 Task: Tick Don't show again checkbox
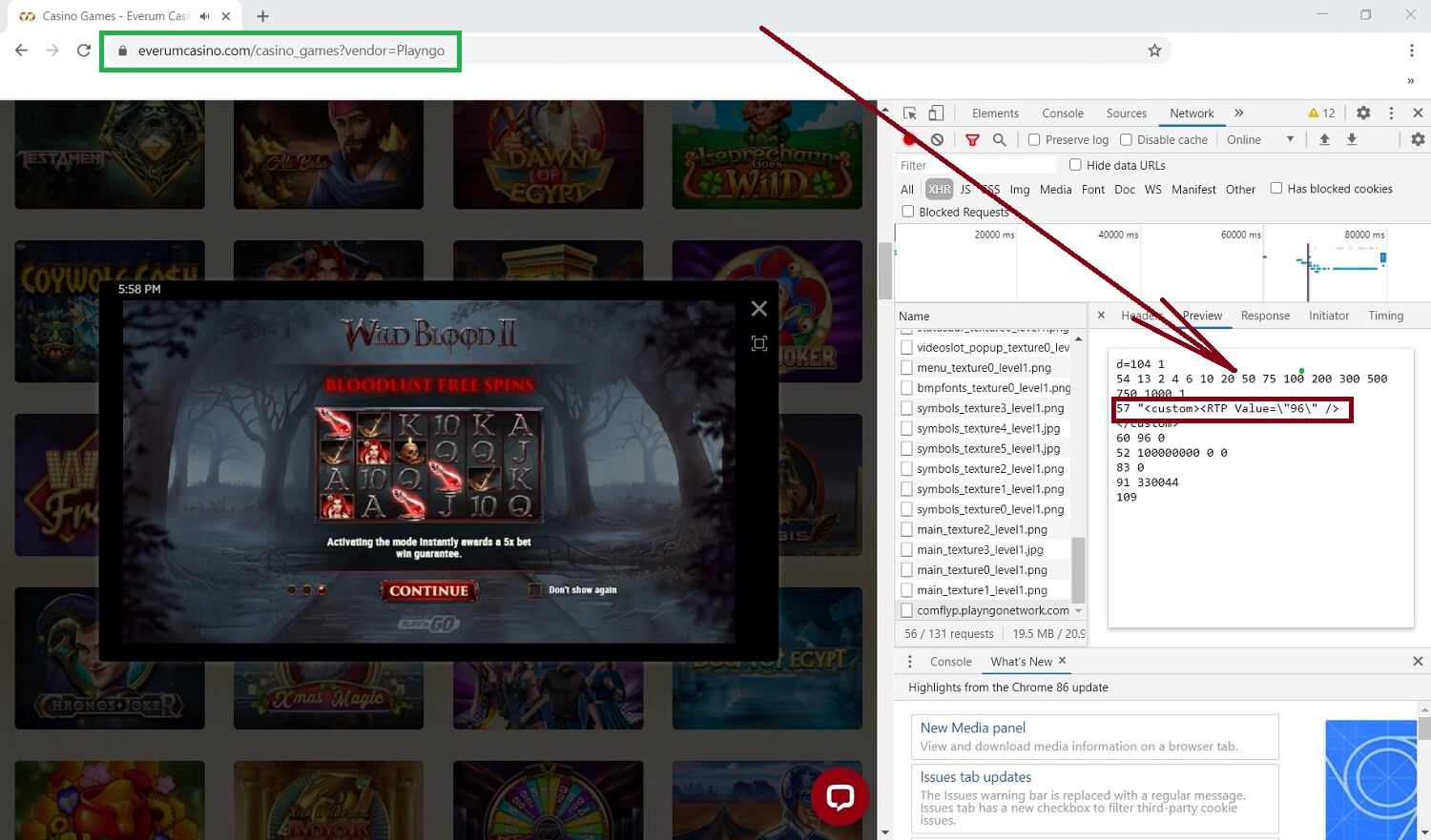tap(535, 589)
